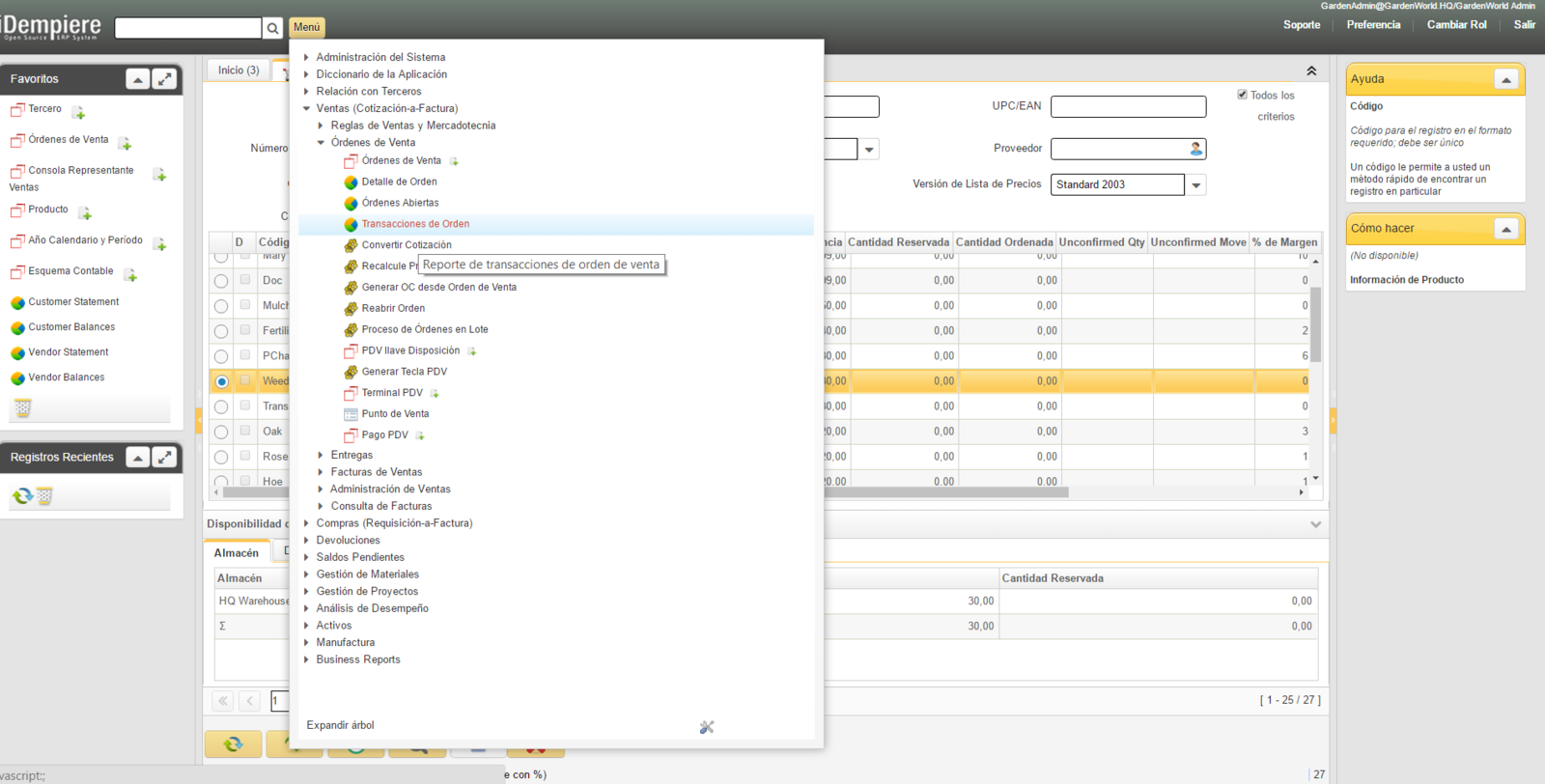
Task: Select the radio button for the Doc row
Action: pos(221,281)
